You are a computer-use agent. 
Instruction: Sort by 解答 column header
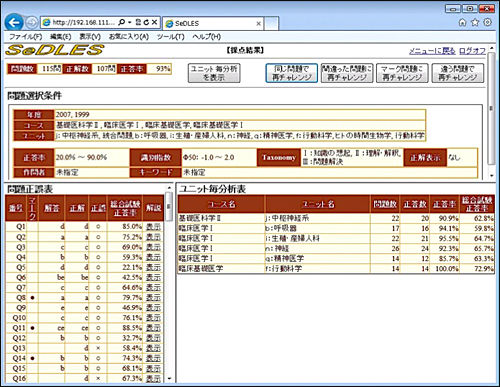(51, 208)
